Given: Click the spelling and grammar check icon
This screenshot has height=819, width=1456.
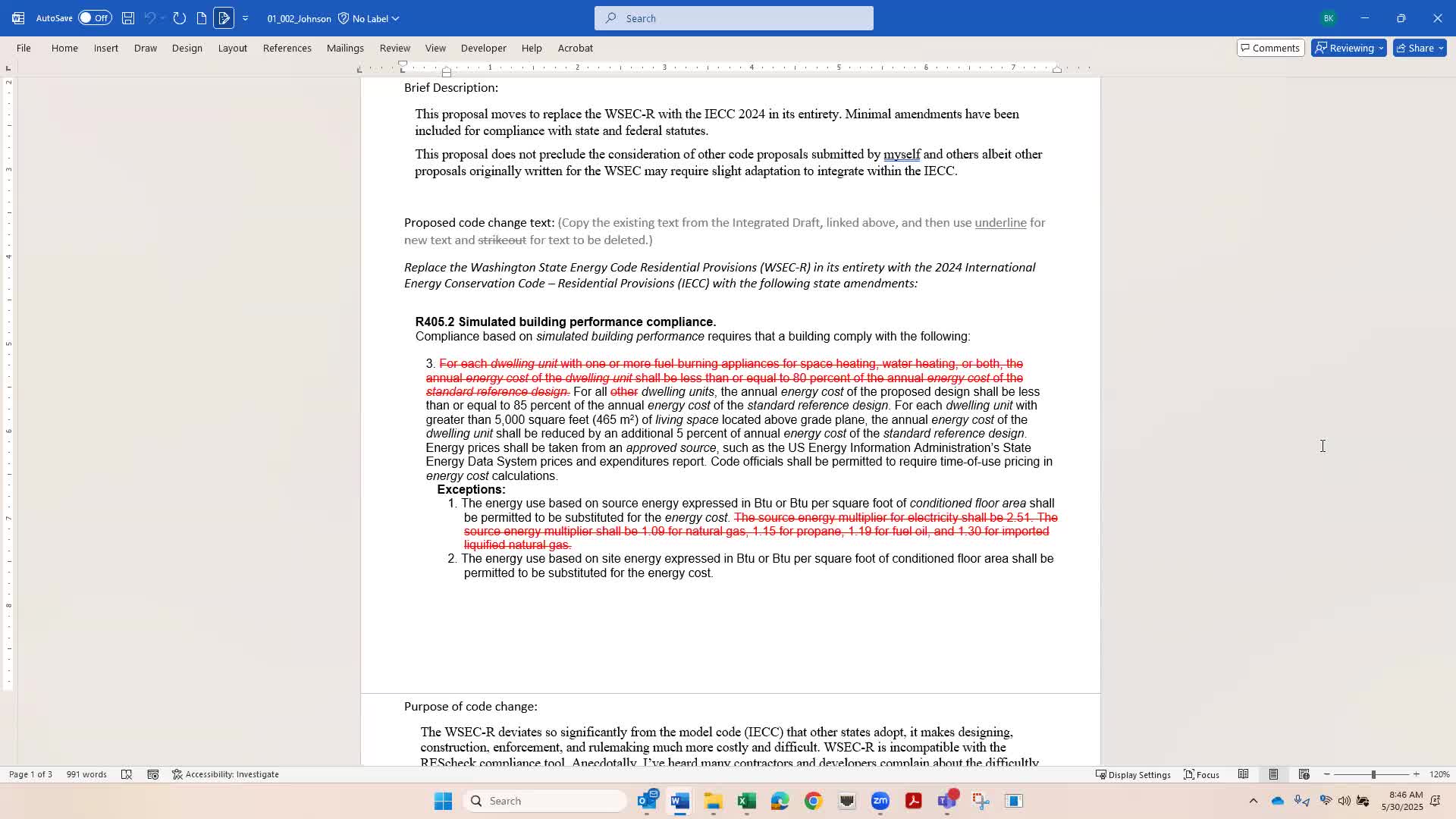Looking at the screenshot, I should point(127,774).
